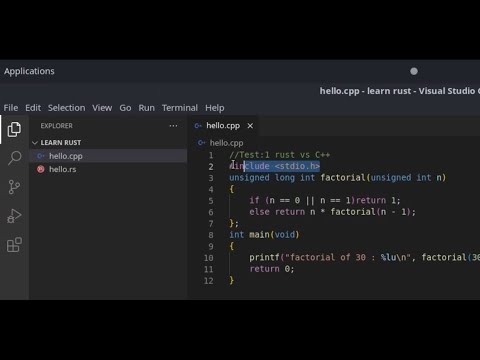Click the selected "<stdio.h>" include text

(x=297, y=166)
